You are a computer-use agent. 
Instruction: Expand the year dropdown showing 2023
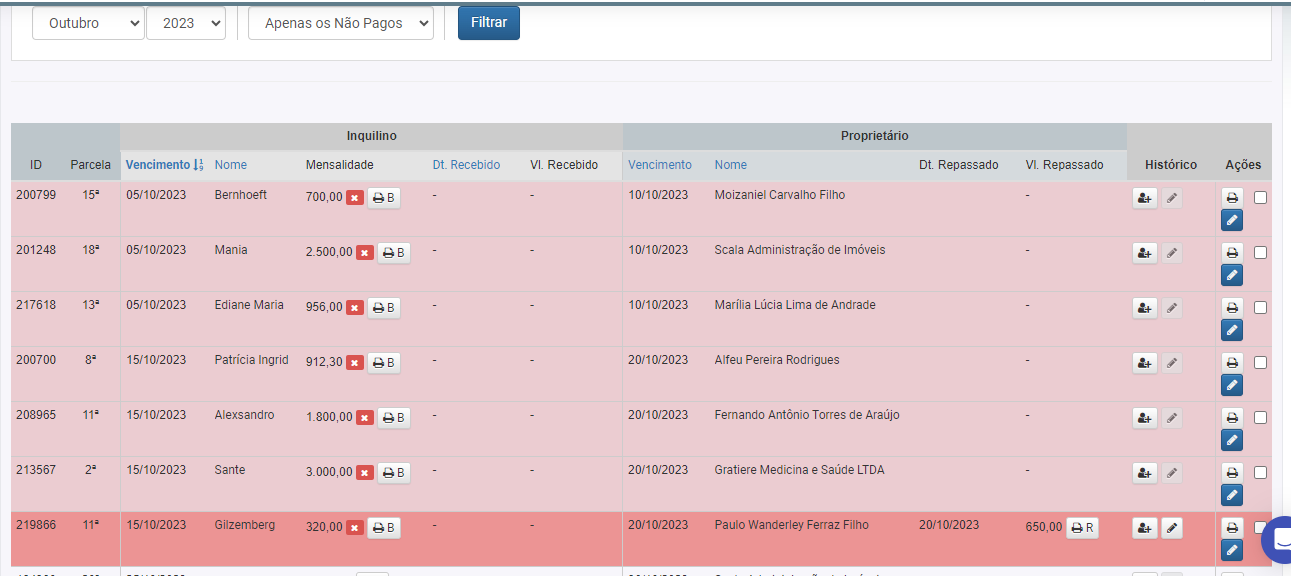pyautogui.click(x=186, y=23)
